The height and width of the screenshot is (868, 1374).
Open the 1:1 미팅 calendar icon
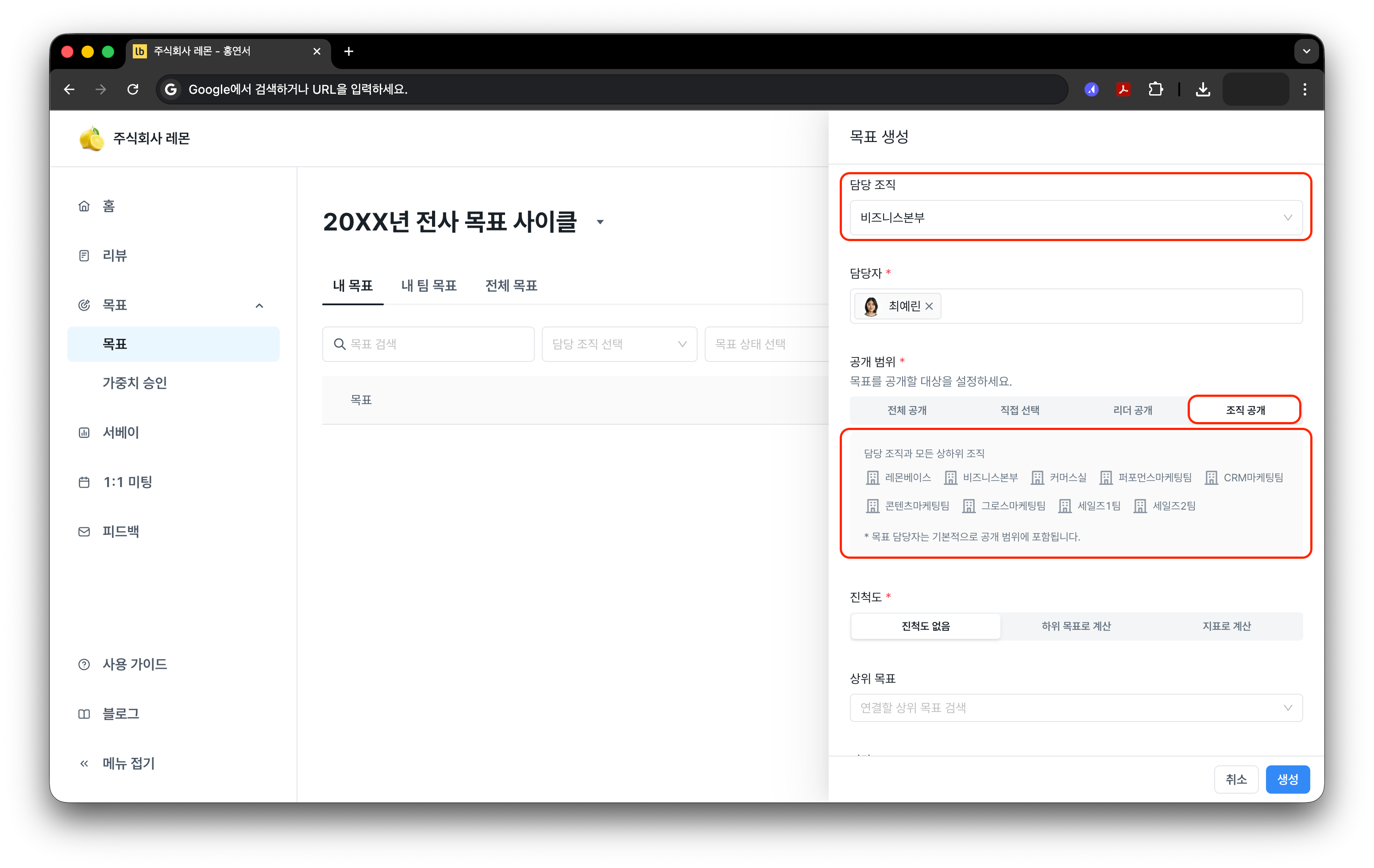pyautogui.click(x=84, y=482)
